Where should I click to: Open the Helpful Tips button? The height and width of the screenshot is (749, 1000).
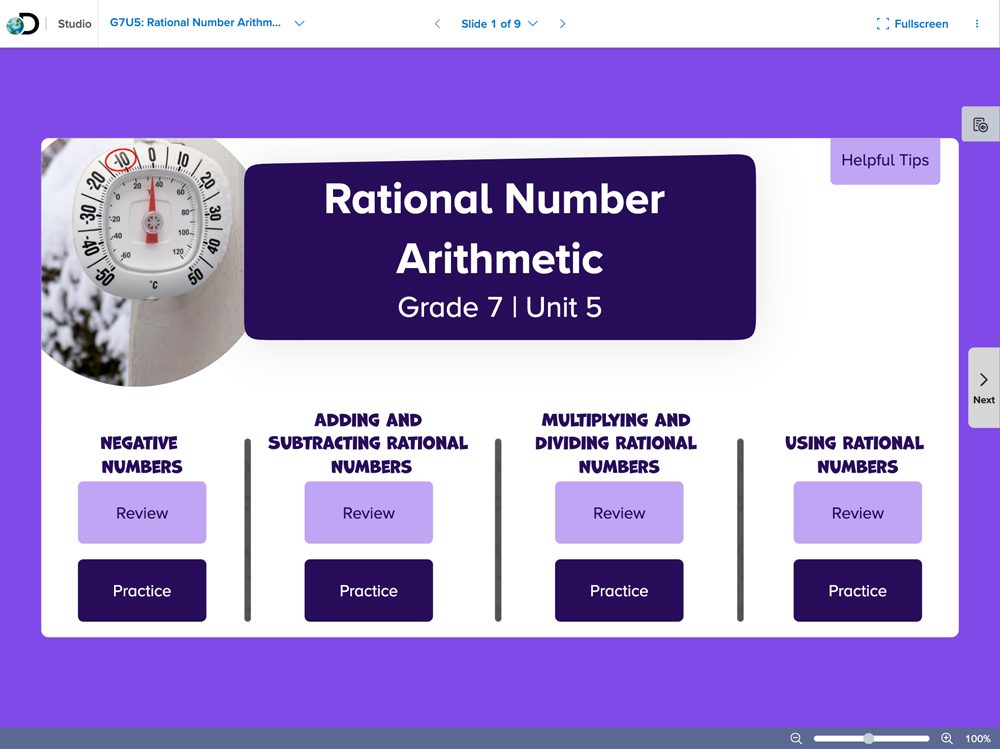884,160
